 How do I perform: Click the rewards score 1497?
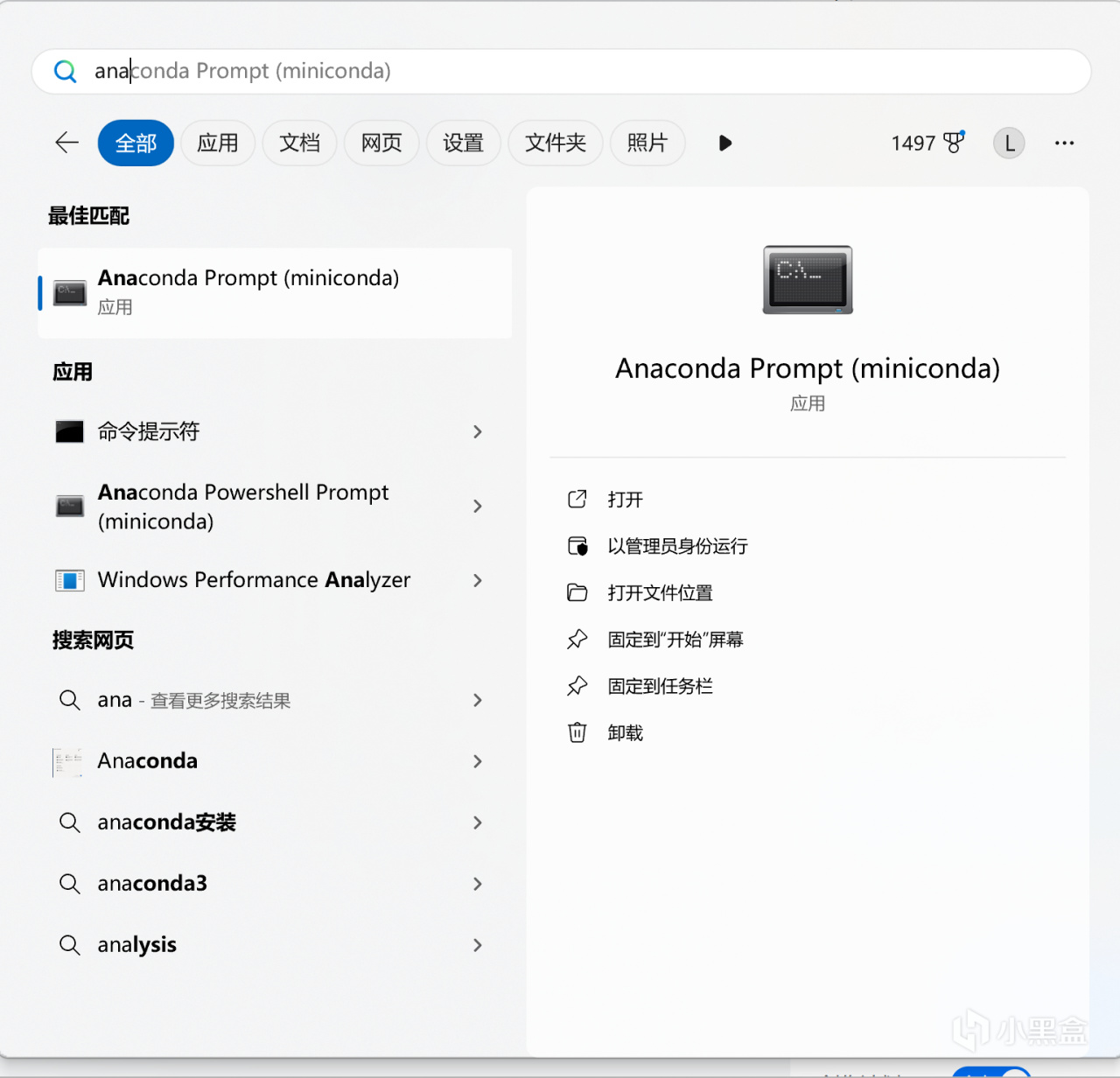pyautogui.click(x=913, y=143)
